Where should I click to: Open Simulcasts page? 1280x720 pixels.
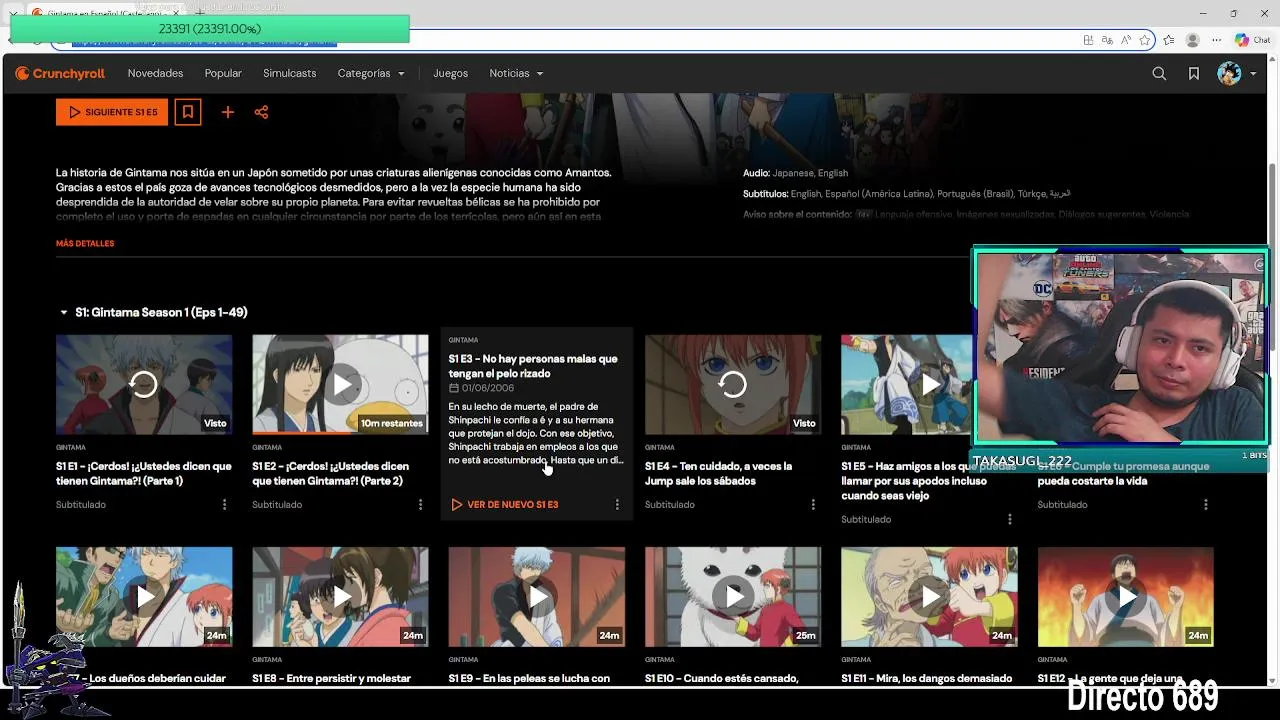click(289, 73)
